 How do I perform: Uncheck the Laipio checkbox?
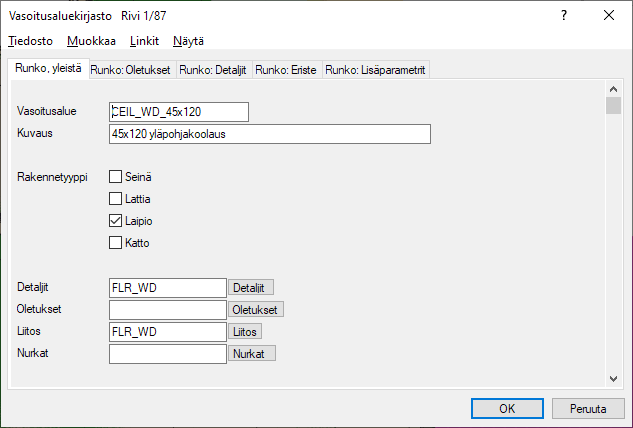point(115,221)
